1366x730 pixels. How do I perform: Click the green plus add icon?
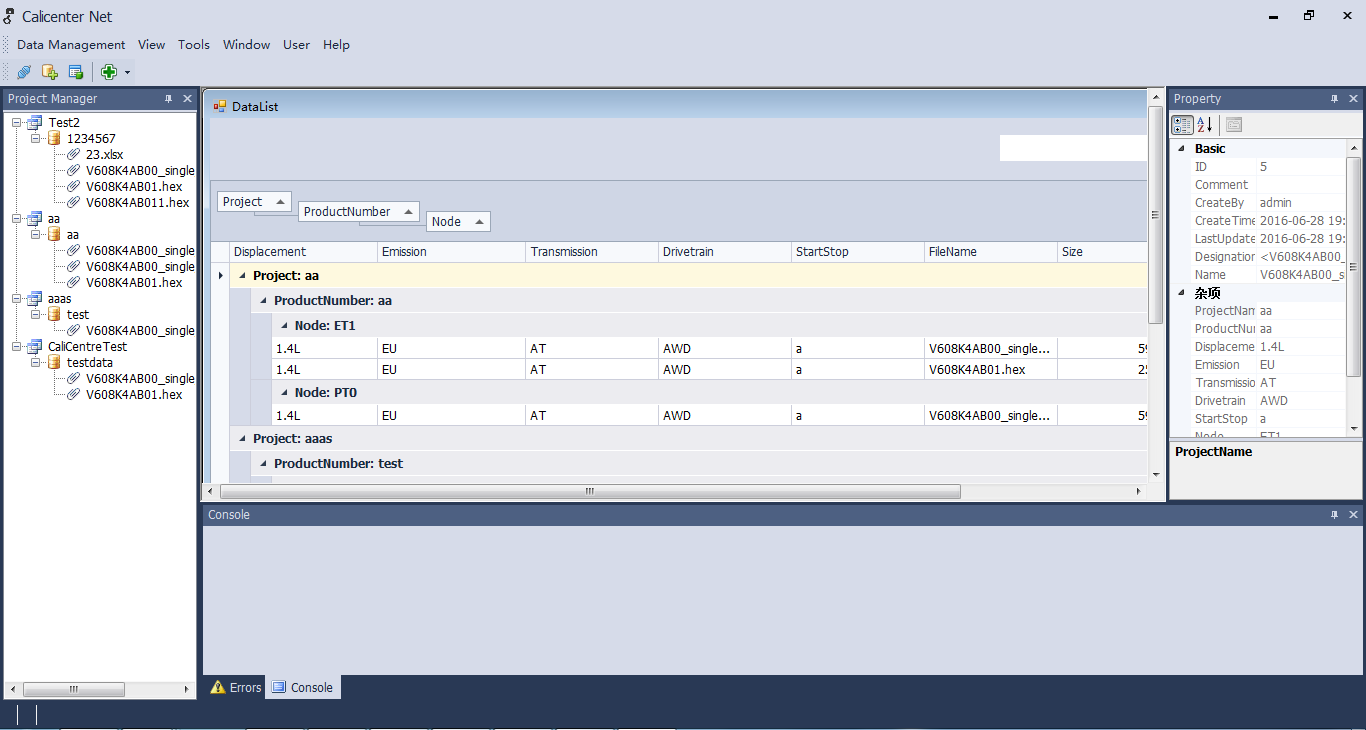point(109,72)
